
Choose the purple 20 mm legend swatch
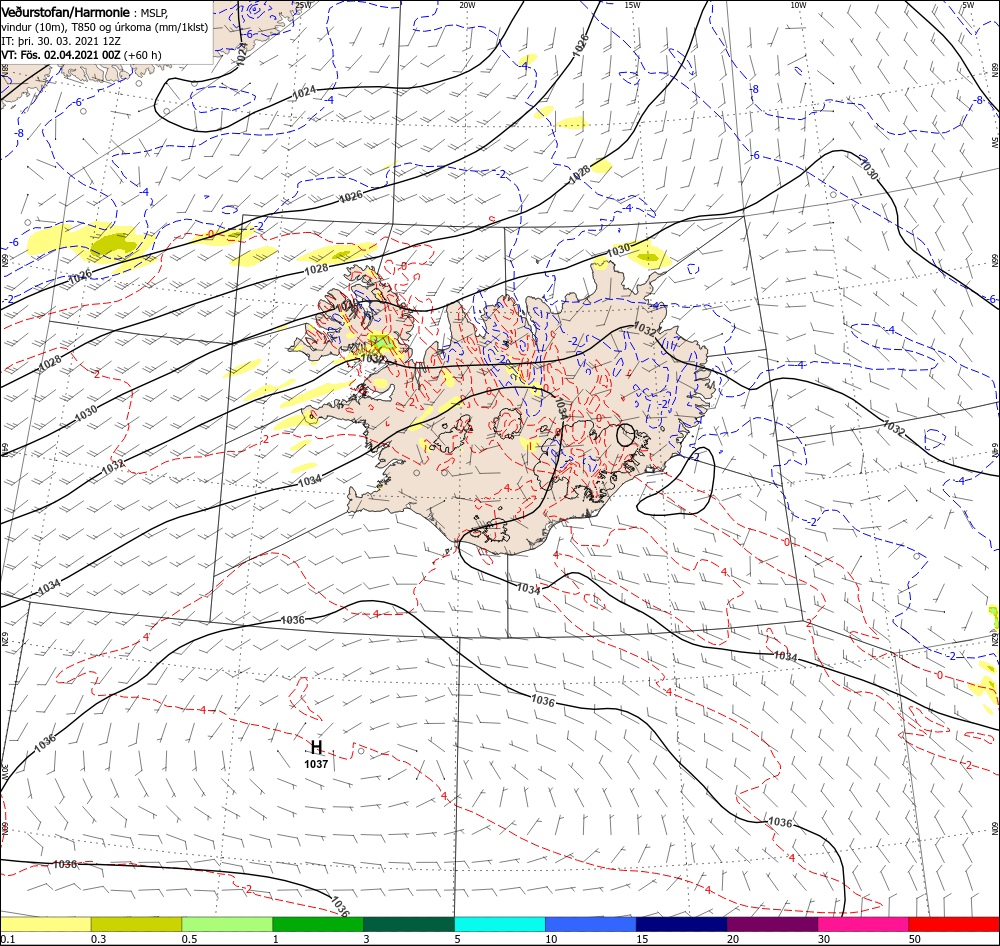772,924
